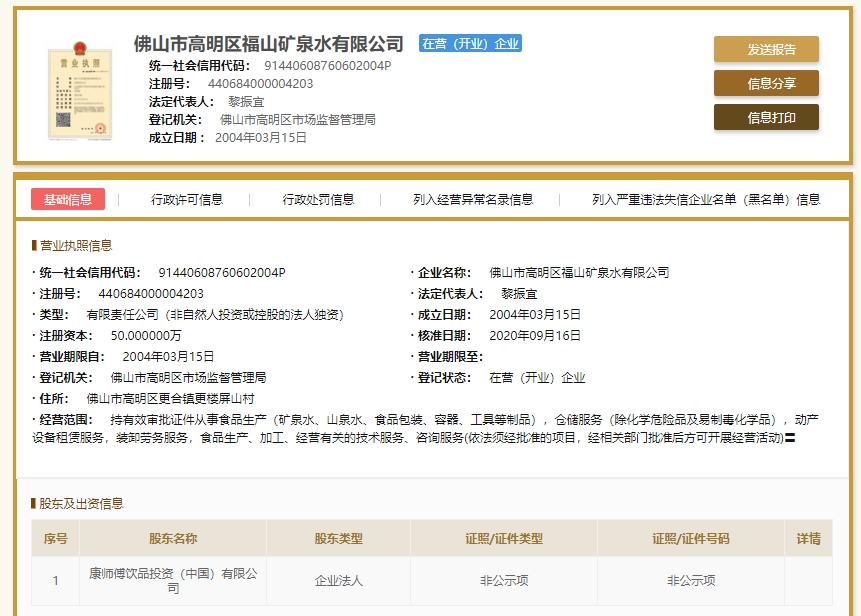Click header legal representative 黎振宜

click(x=246, y=102)
